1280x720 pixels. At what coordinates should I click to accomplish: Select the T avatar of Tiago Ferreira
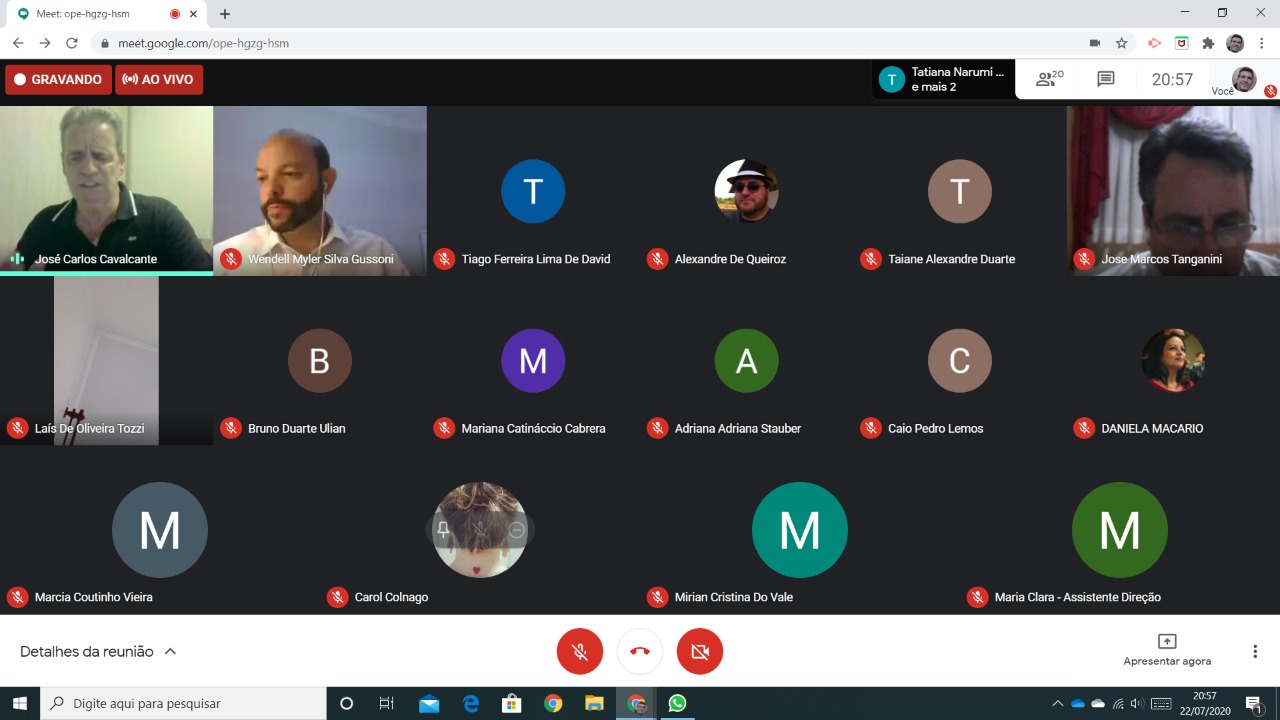click(533, 191)
